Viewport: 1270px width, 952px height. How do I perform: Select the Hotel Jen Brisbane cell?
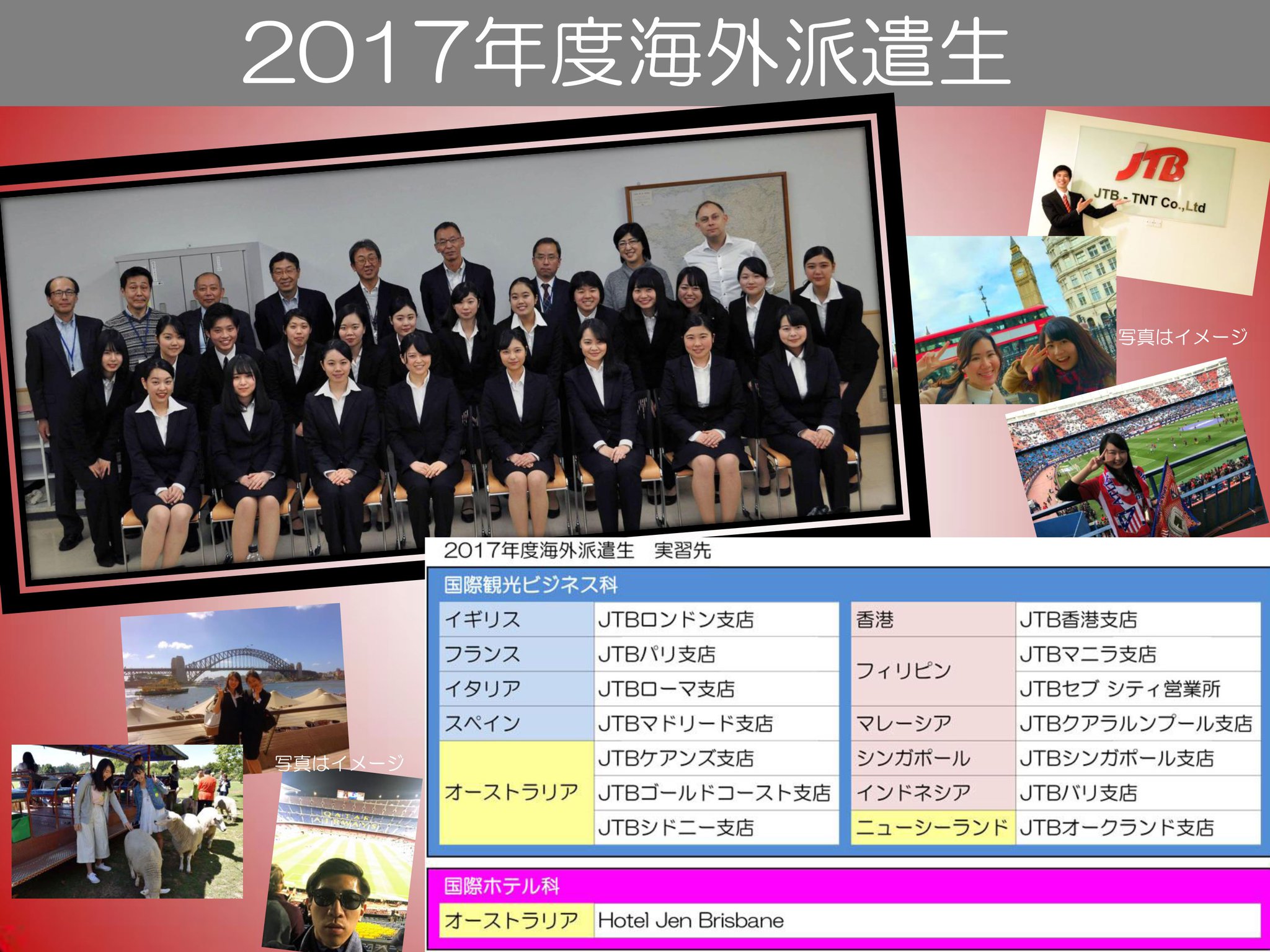point(928,920)
